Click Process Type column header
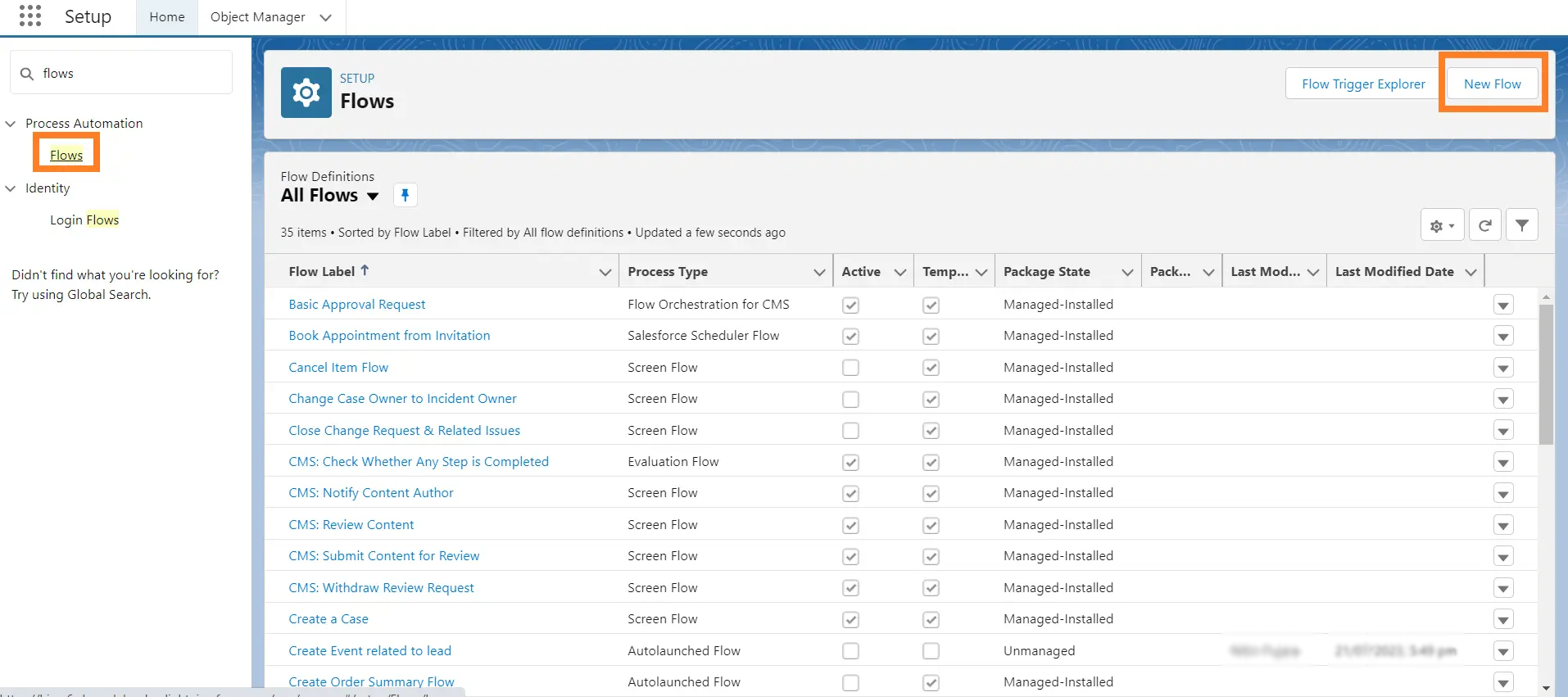This screenshot has height=697, width=1568. pos(668,272)
